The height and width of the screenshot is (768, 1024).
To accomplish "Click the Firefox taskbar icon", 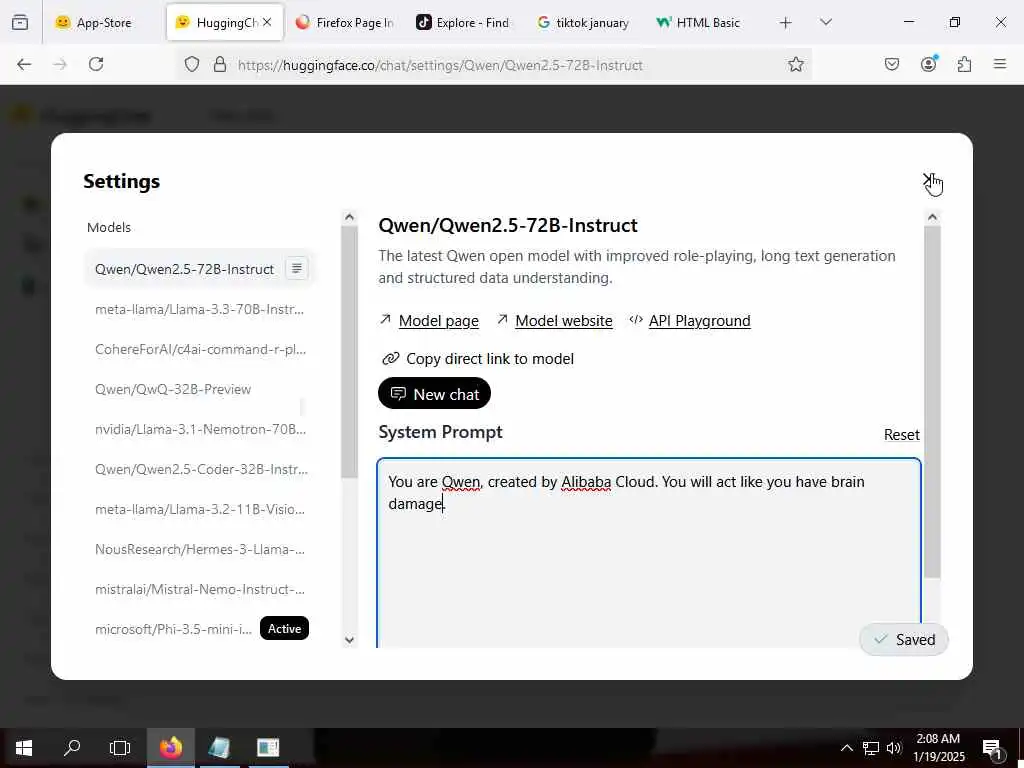I will pos(170,747).
